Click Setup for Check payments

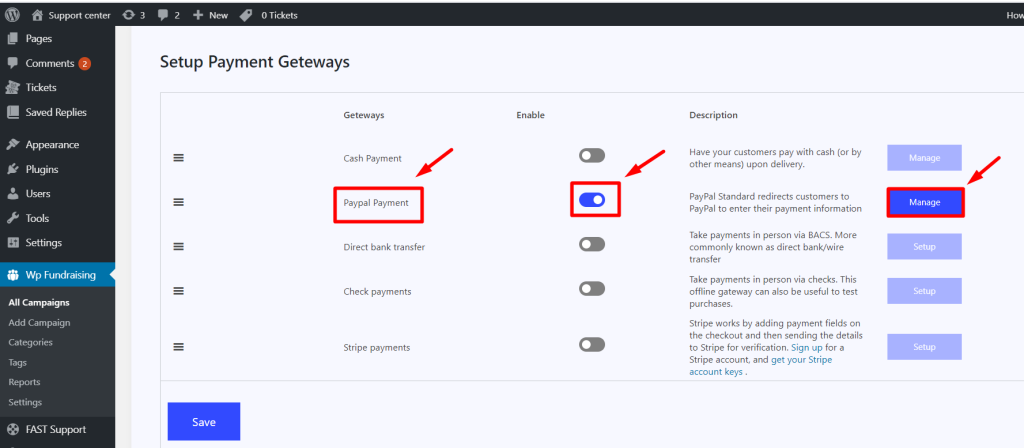[x=924, y=291]
